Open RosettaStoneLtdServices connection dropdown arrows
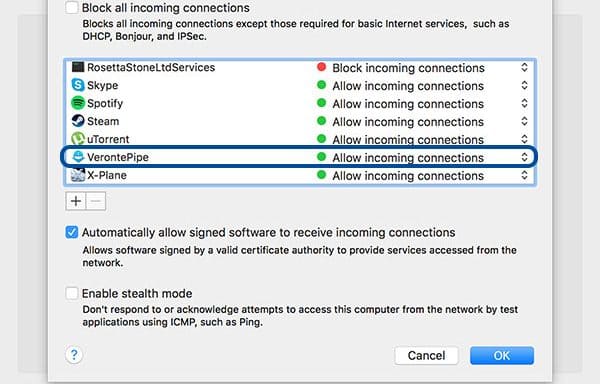The height and width of the screenshot is (384, 600). 524,68
